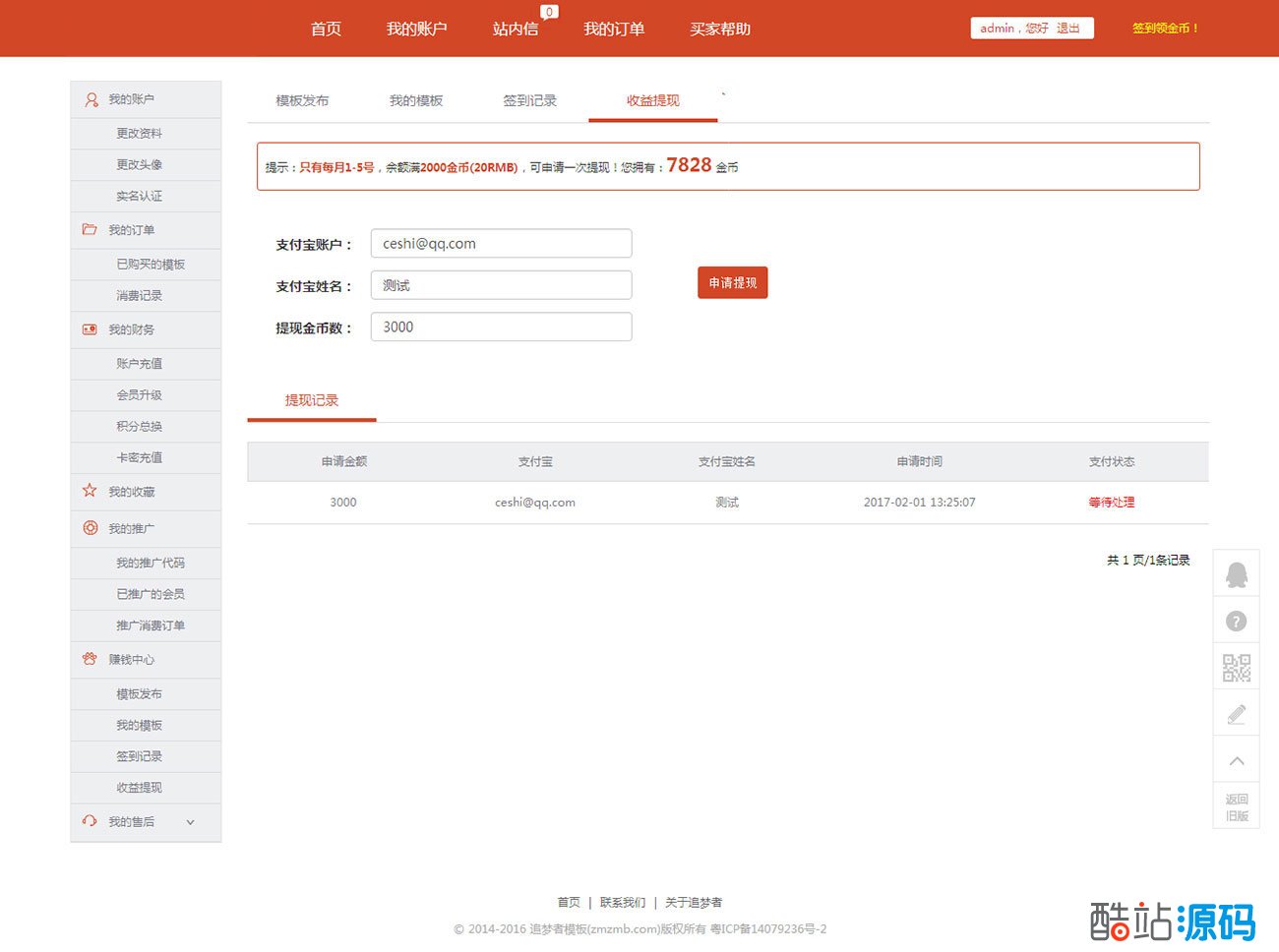Click the star icon beside 我的收藏
The width and height of the screenshot is (1279, 952).
(90, 491)
